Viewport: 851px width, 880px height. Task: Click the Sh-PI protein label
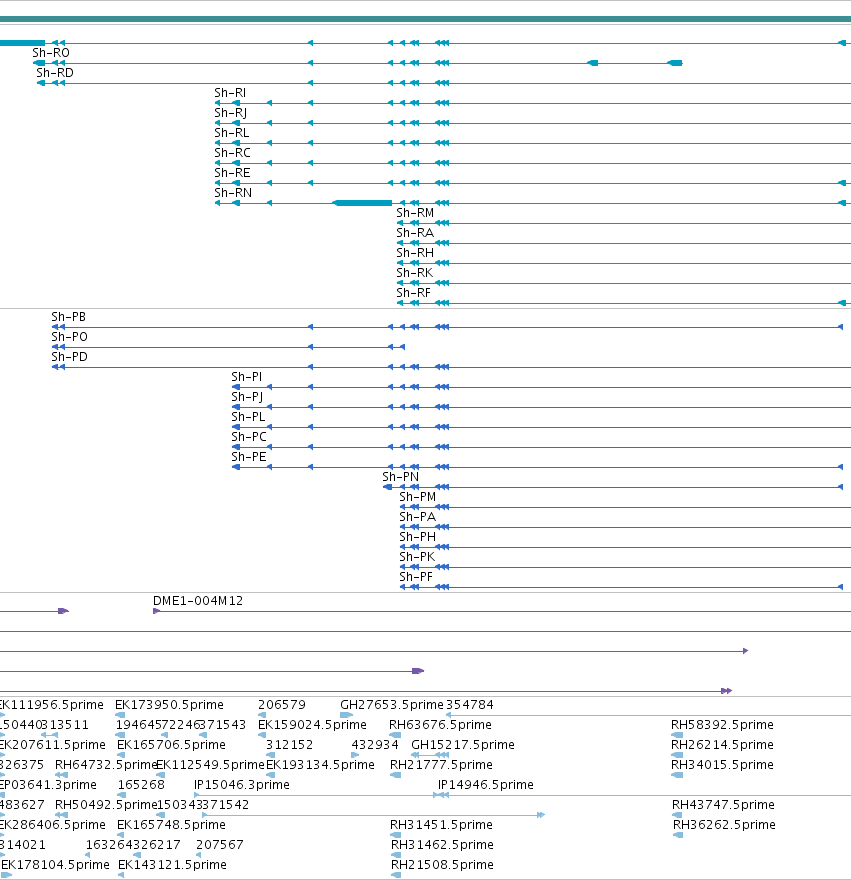[x=247, y=377]
